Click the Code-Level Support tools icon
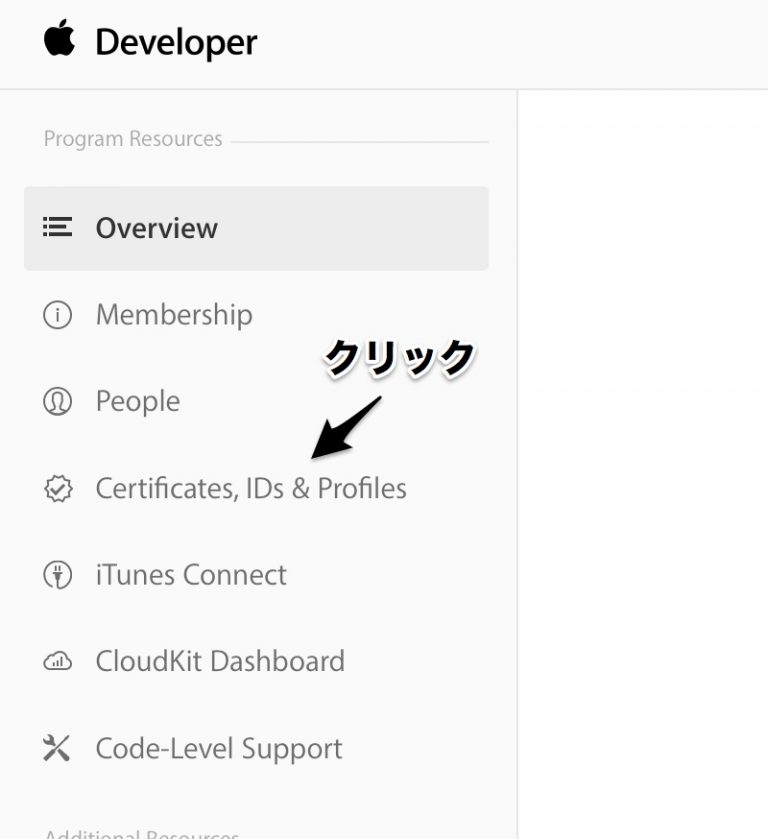768x839 pixels. click(x=57, y=748)
